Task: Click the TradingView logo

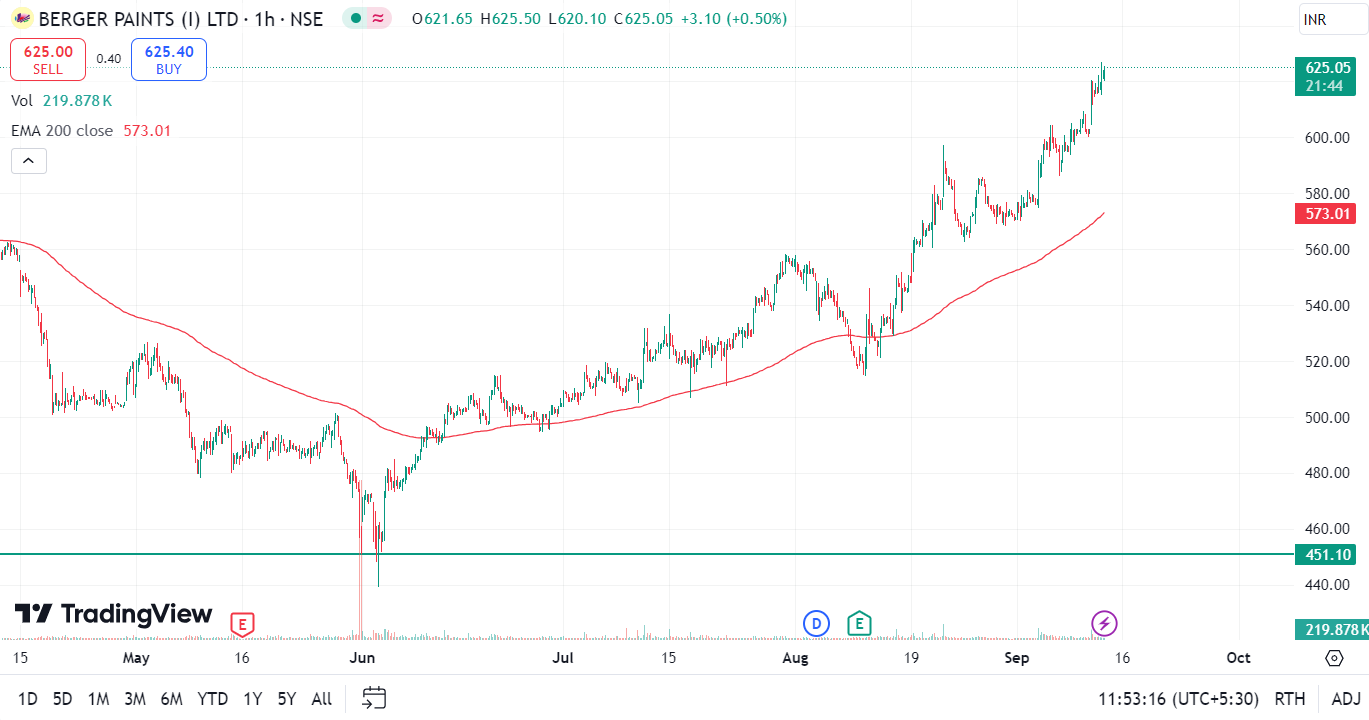Action: pos(113,613)
